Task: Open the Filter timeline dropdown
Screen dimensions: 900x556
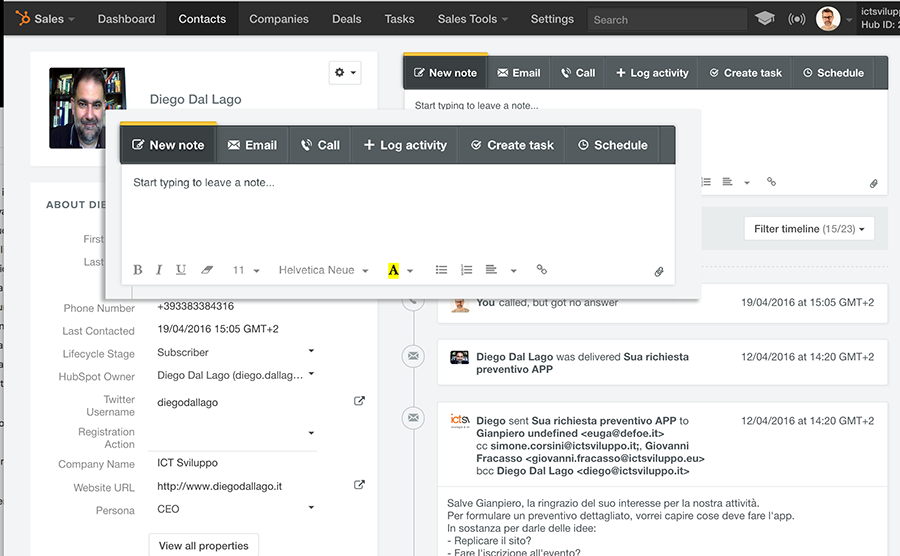Action: pos(809,228)
